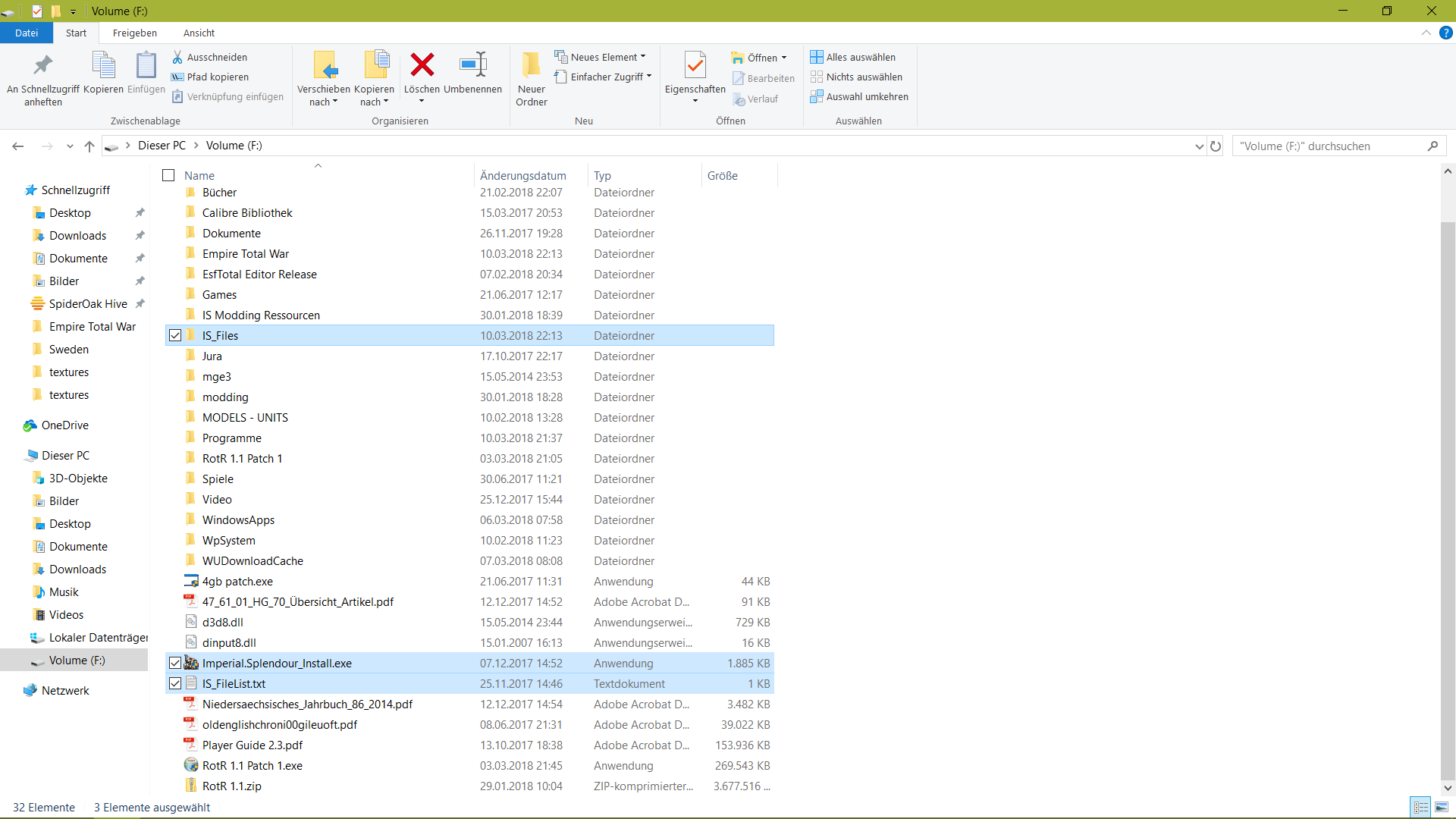1456x819 pixels.
Task: Select the Empire Total War folder row
Action: pos(469,253)
